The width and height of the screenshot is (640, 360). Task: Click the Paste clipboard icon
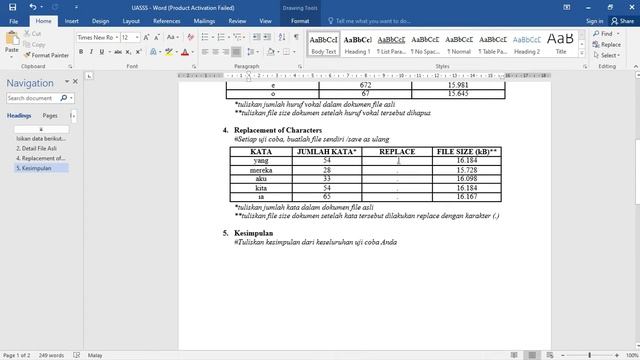click(x=12, y=39)
